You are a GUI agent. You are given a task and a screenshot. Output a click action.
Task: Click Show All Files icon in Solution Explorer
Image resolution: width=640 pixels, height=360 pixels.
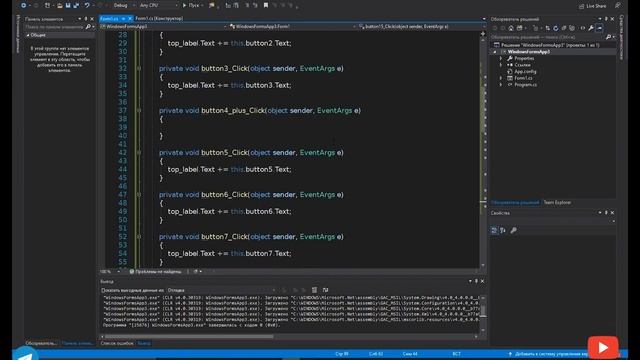[x=572, y=28]
